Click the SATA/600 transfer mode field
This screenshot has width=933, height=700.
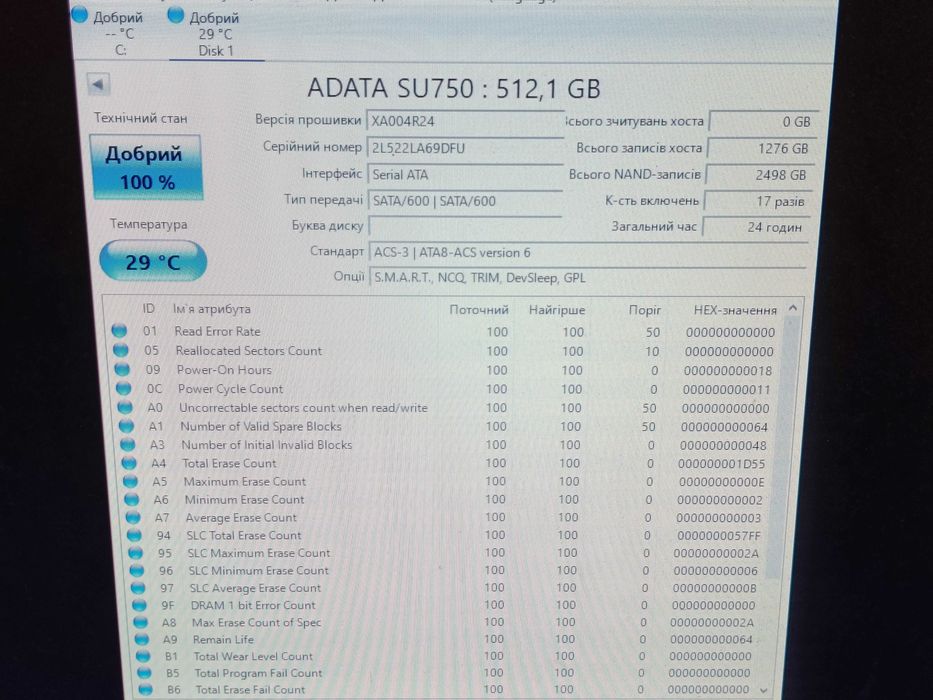click(465, 201)
